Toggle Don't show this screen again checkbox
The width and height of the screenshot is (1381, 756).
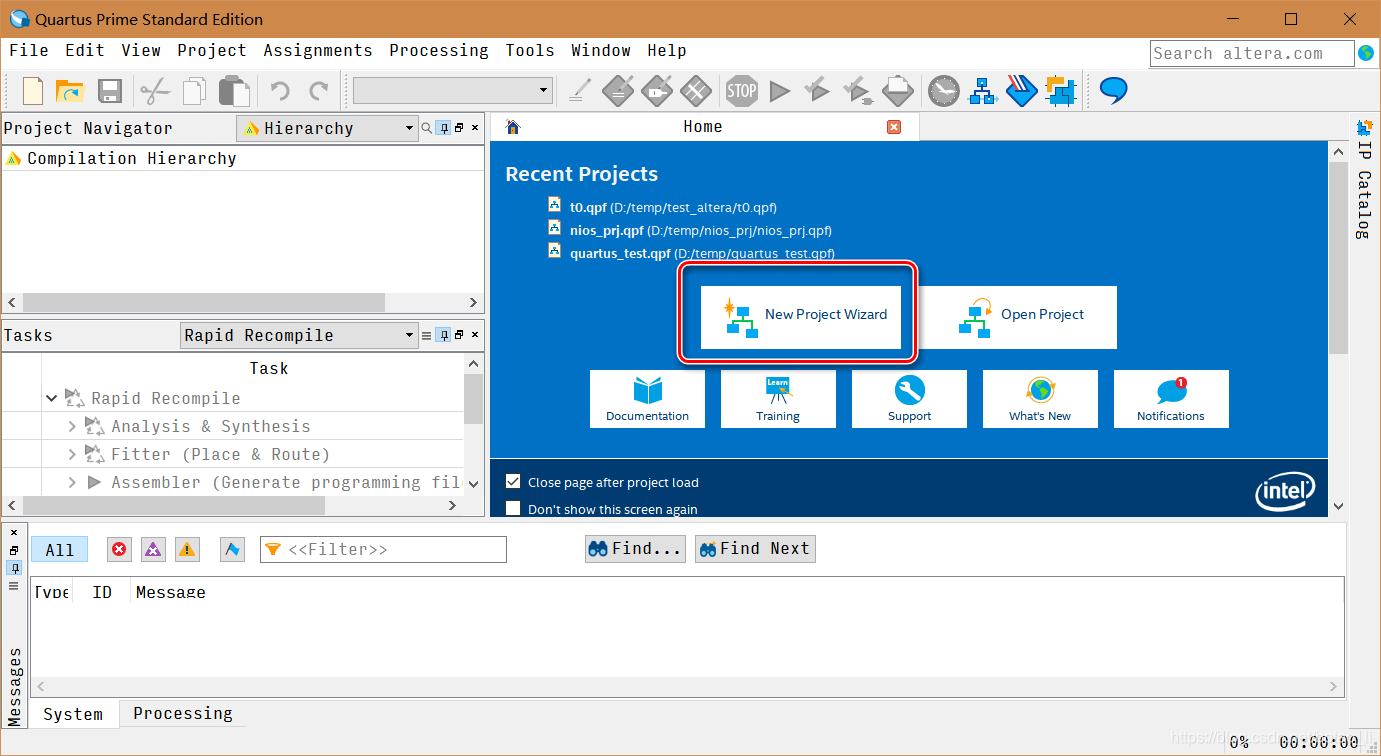tap(513, 509)
